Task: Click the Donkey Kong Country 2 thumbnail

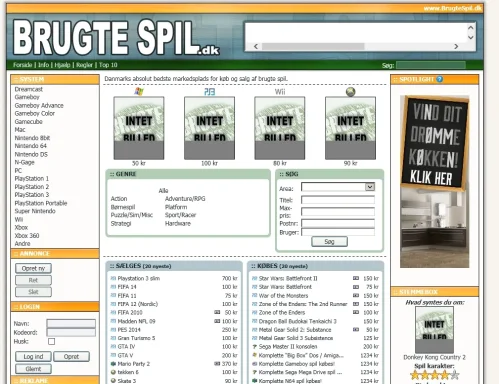Action: tap(434, 329)
